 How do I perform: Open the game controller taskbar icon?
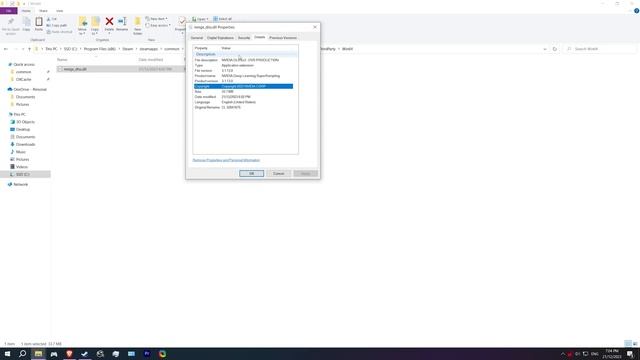coord(53,354)
